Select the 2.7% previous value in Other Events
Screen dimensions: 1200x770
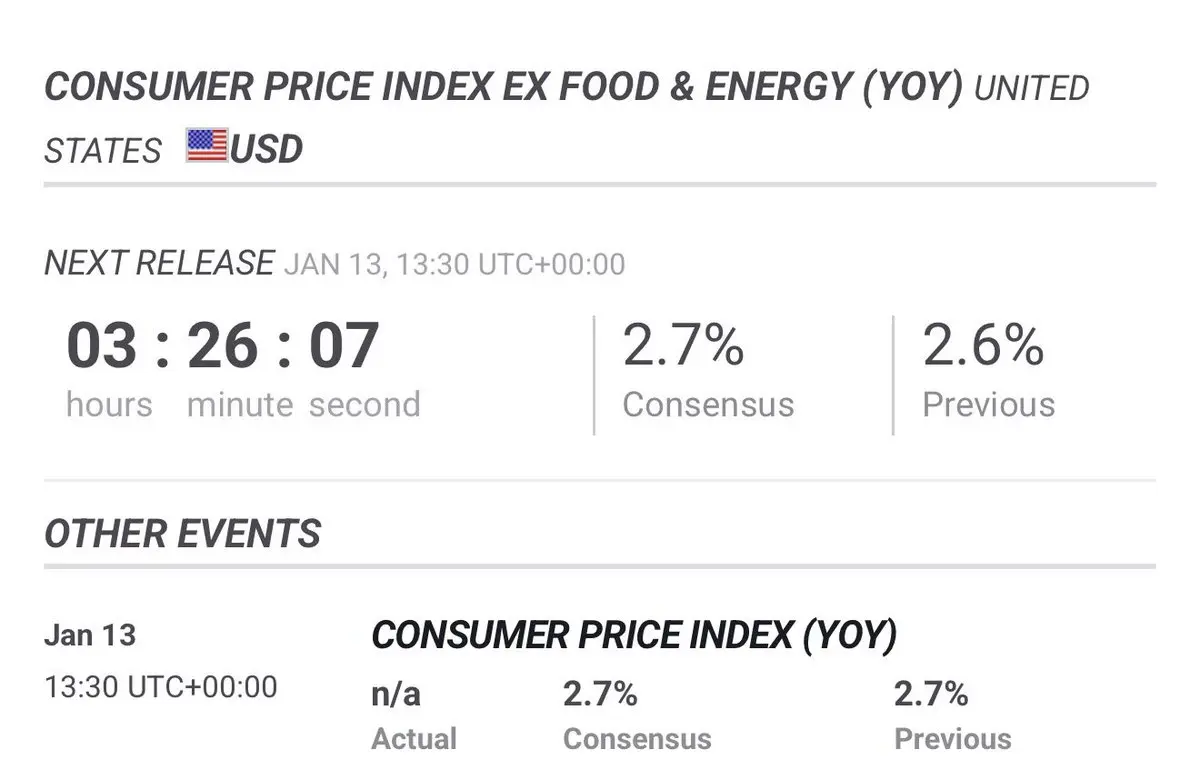pos(931,693)
